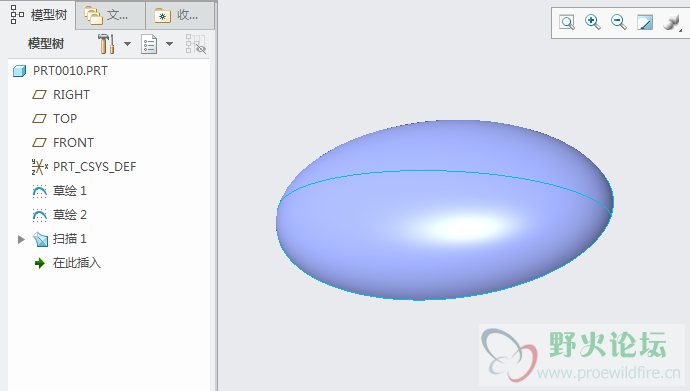Click the Zoom In magnifier icon
This screenshot has height=391, width=690.
pyautogui.click(x=592, y=22)
